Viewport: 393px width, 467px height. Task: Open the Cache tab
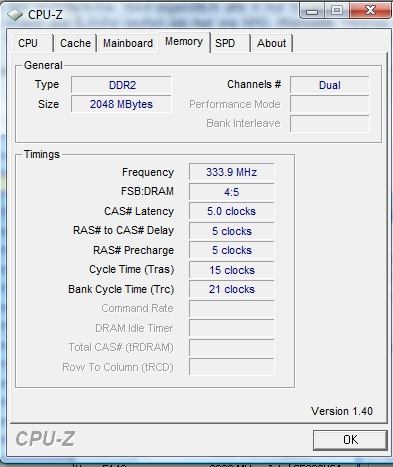tap(75, 43)
